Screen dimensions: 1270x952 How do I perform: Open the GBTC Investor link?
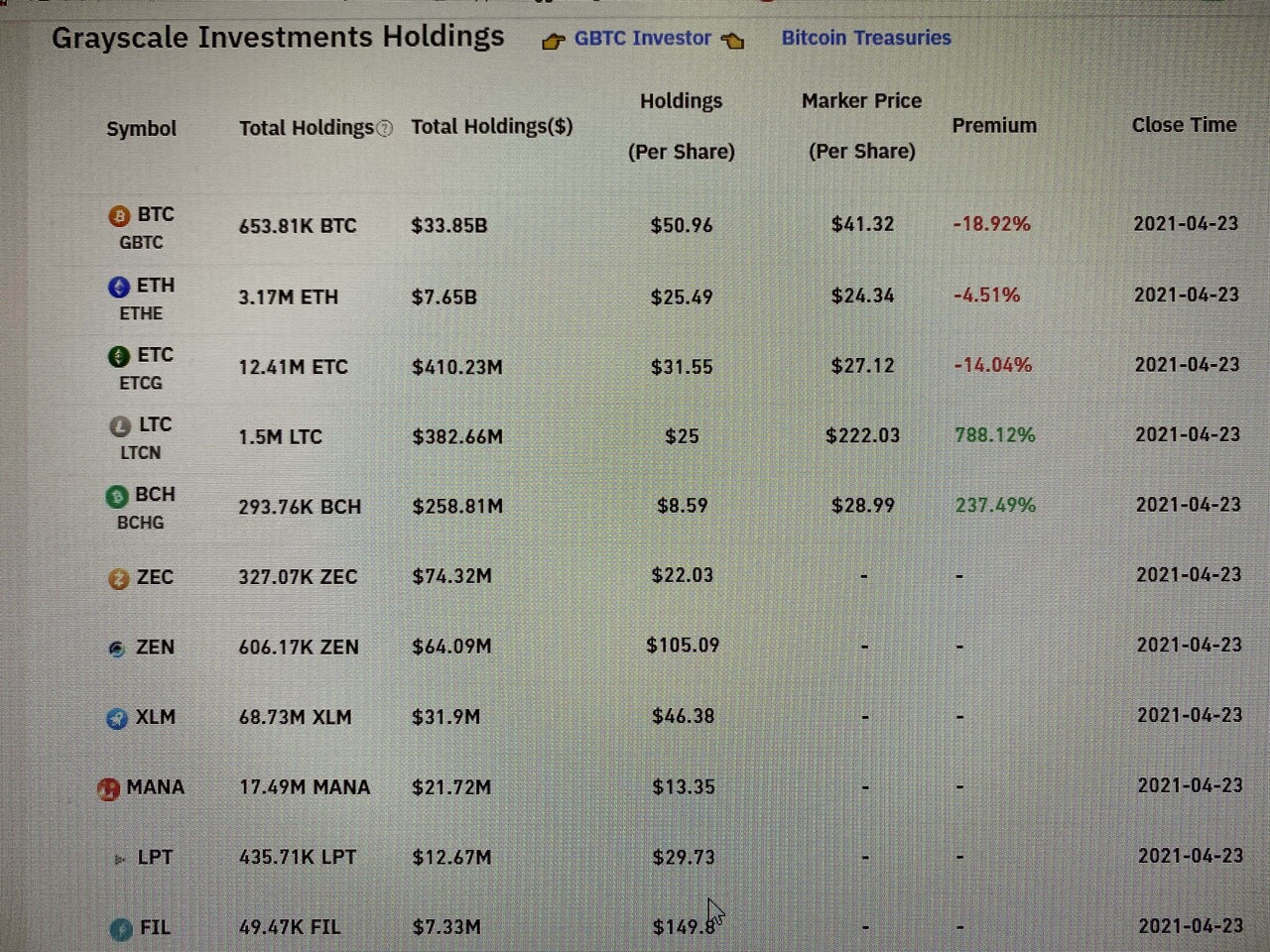(x=642, y=39)
